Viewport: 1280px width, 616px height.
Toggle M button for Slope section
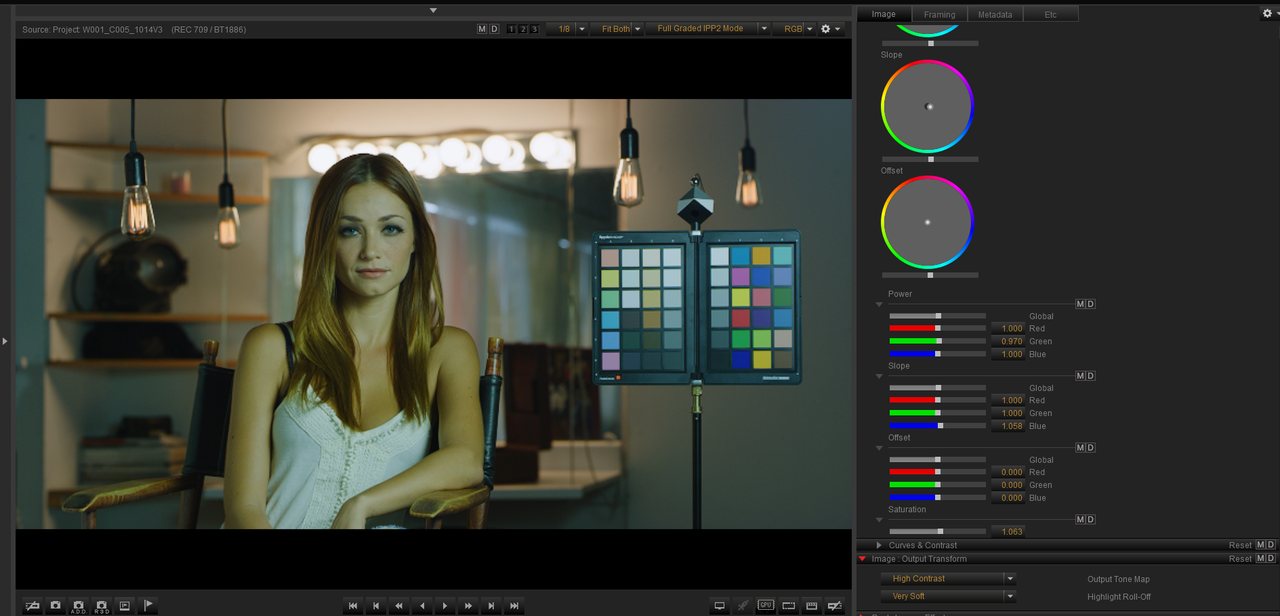pos(1080,376)
